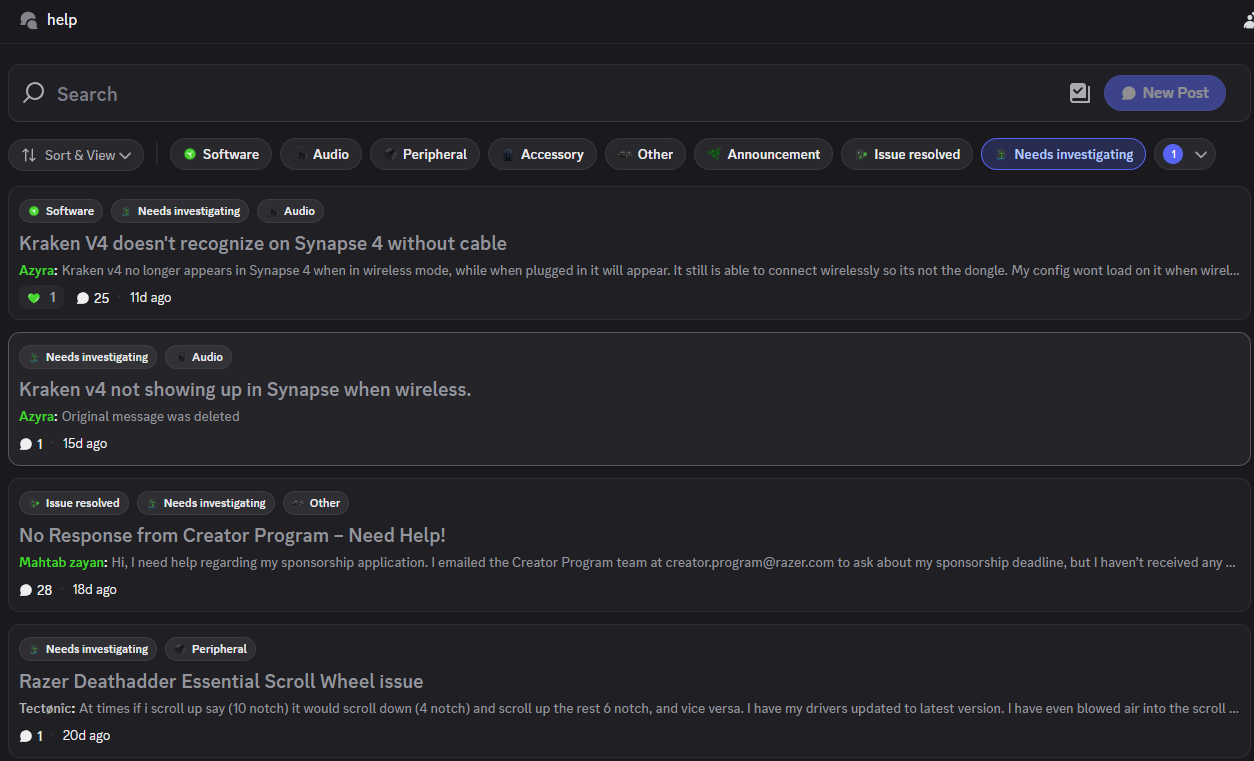Screen dimensions: 1254x761
Task: Click Needs investigating tag on Deathadder post
Action: (x=88, y=649)
